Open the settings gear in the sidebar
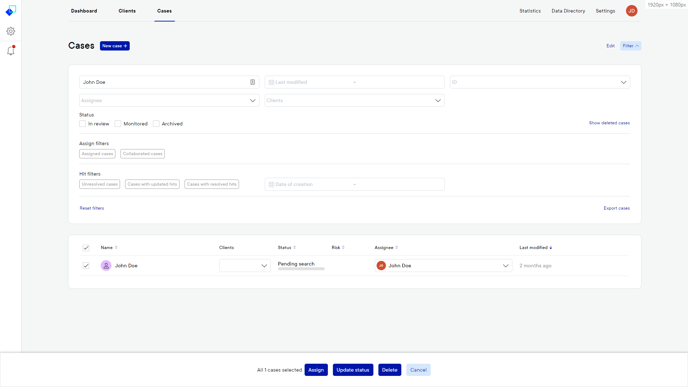Viewport: 688px width, 387px height. pyautogui.click(x=11, y=31)
